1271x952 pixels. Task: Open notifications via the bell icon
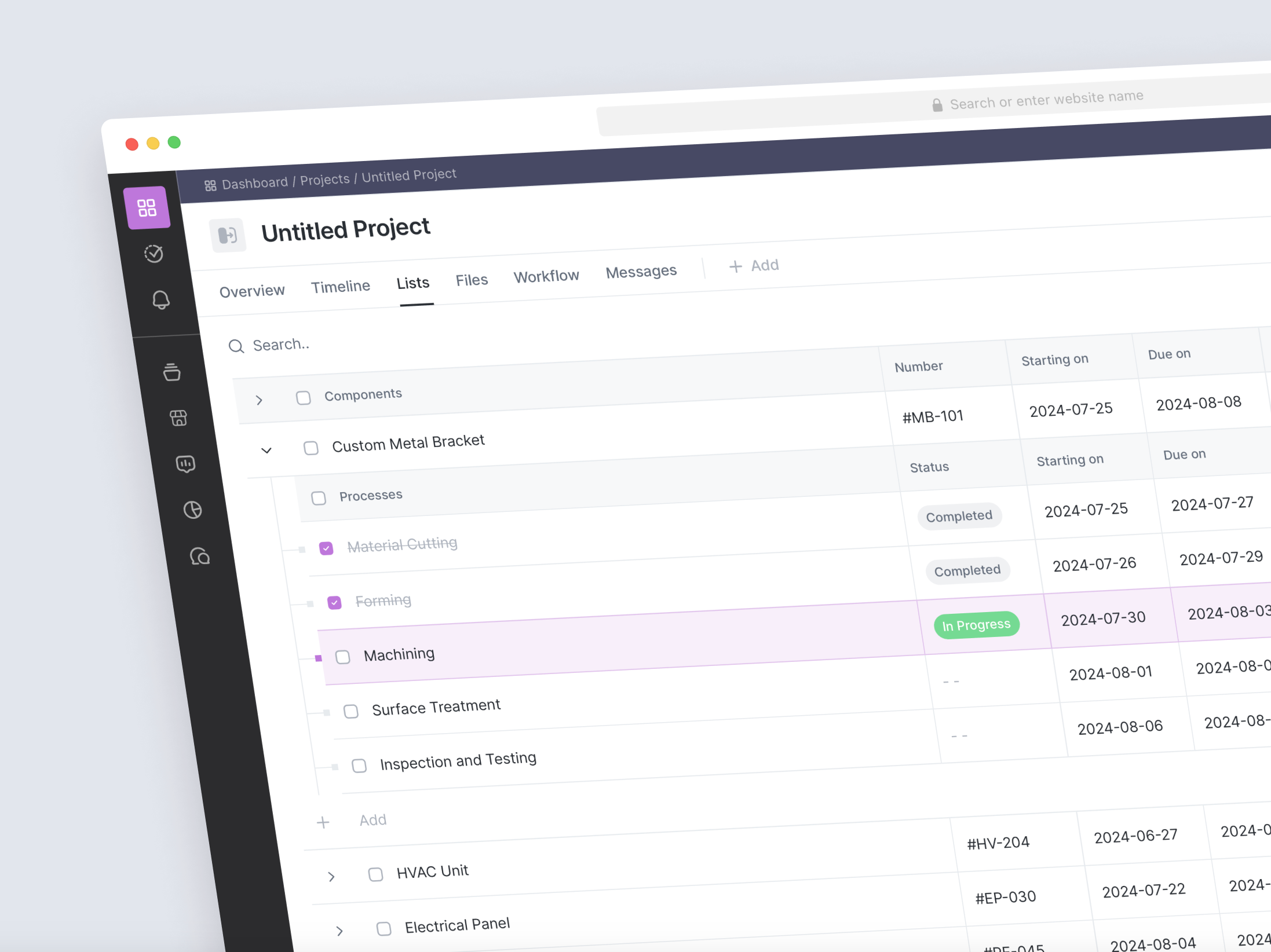[161, 300]
